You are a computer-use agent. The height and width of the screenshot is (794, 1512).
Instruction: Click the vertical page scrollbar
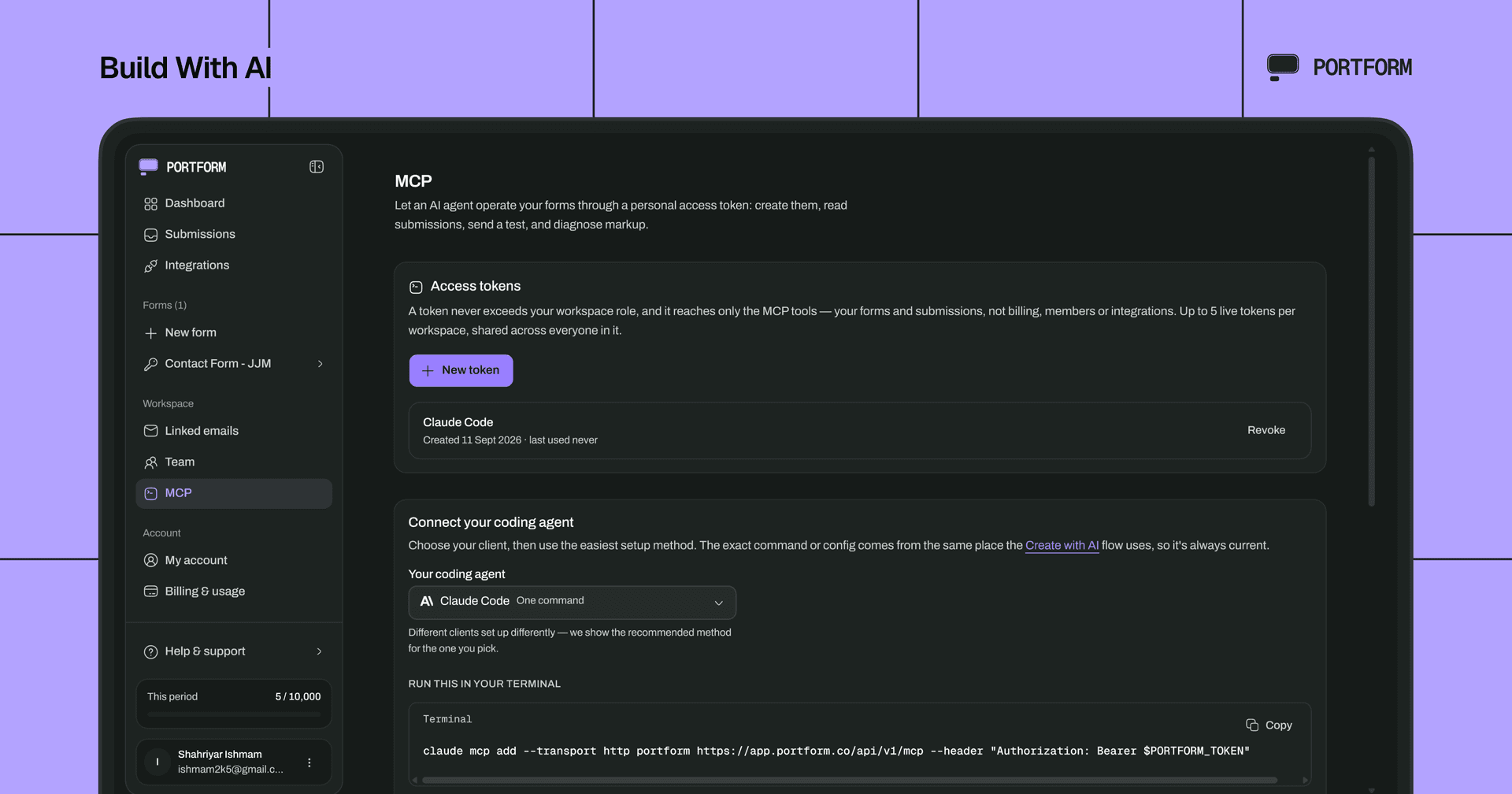point(1371,331)
